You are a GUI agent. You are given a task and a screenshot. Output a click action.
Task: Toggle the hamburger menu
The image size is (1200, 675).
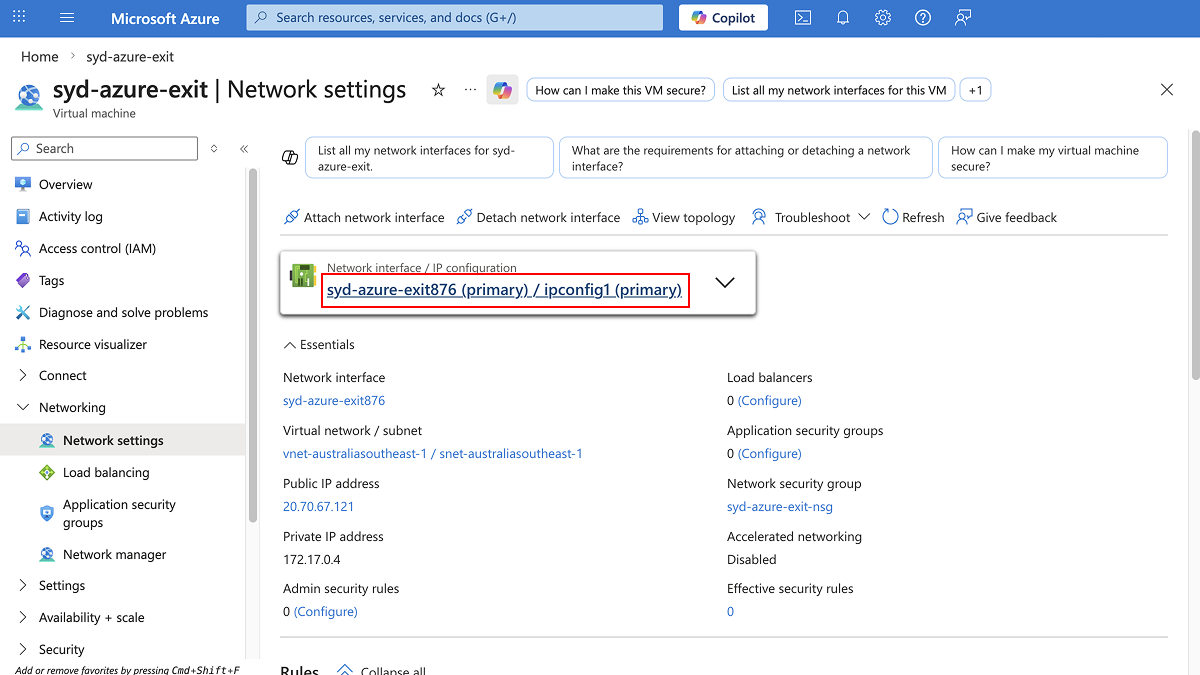coord(66,17)
